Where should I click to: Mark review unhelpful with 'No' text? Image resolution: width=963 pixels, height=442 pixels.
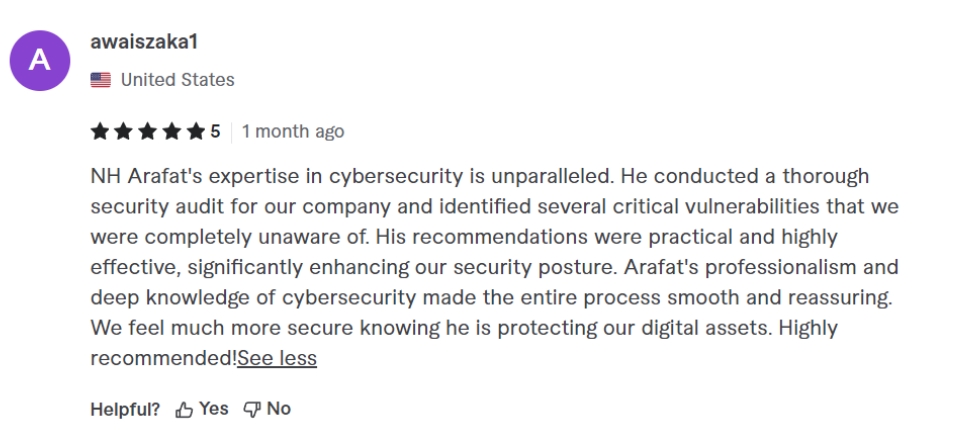click(279, 408)
